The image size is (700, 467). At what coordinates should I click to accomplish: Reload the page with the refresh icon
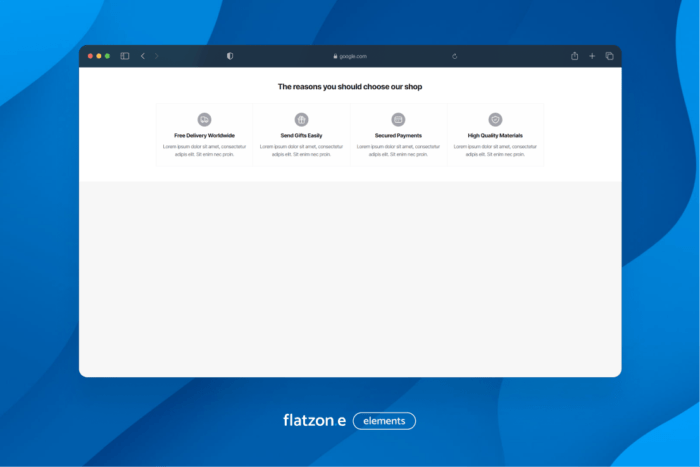[x=455, y=56]
